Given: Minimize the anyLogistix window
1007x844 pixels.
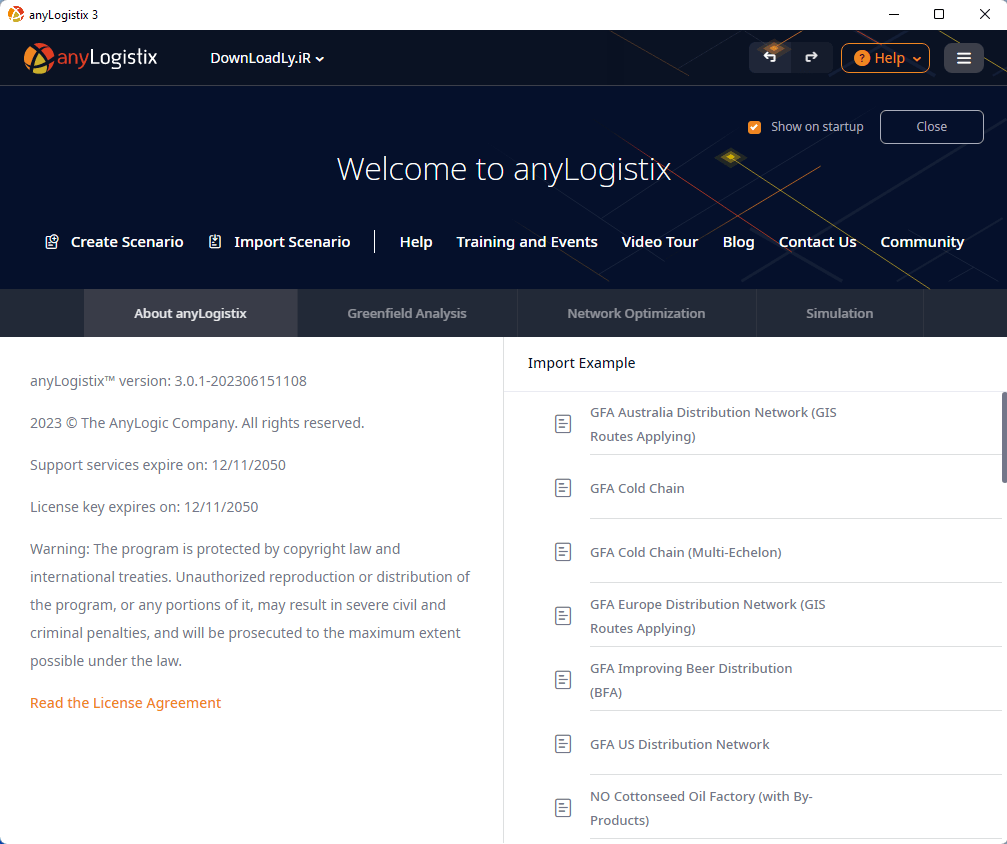Looking at the screenshot, I should 893,14.
